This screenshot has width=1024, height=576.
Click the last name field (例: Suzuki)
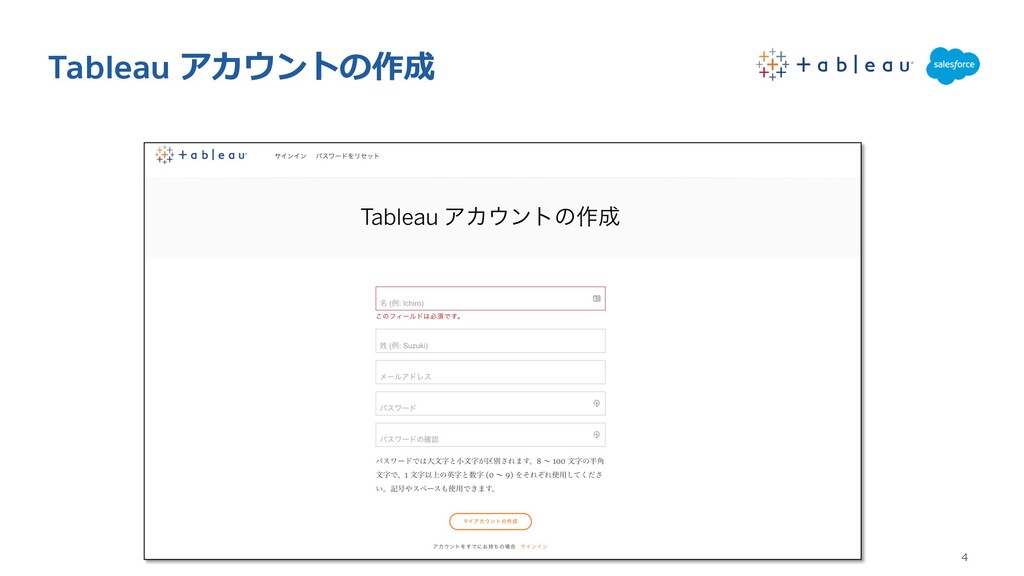[x=490, y=341]
